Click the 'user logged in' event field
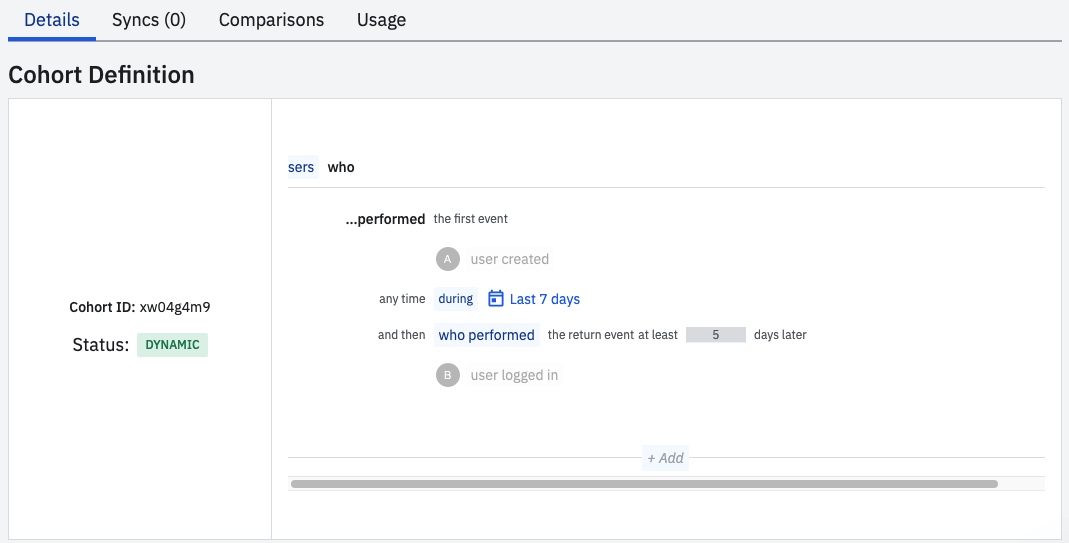The image size is (1069, 543). click(x=514, y=375)
